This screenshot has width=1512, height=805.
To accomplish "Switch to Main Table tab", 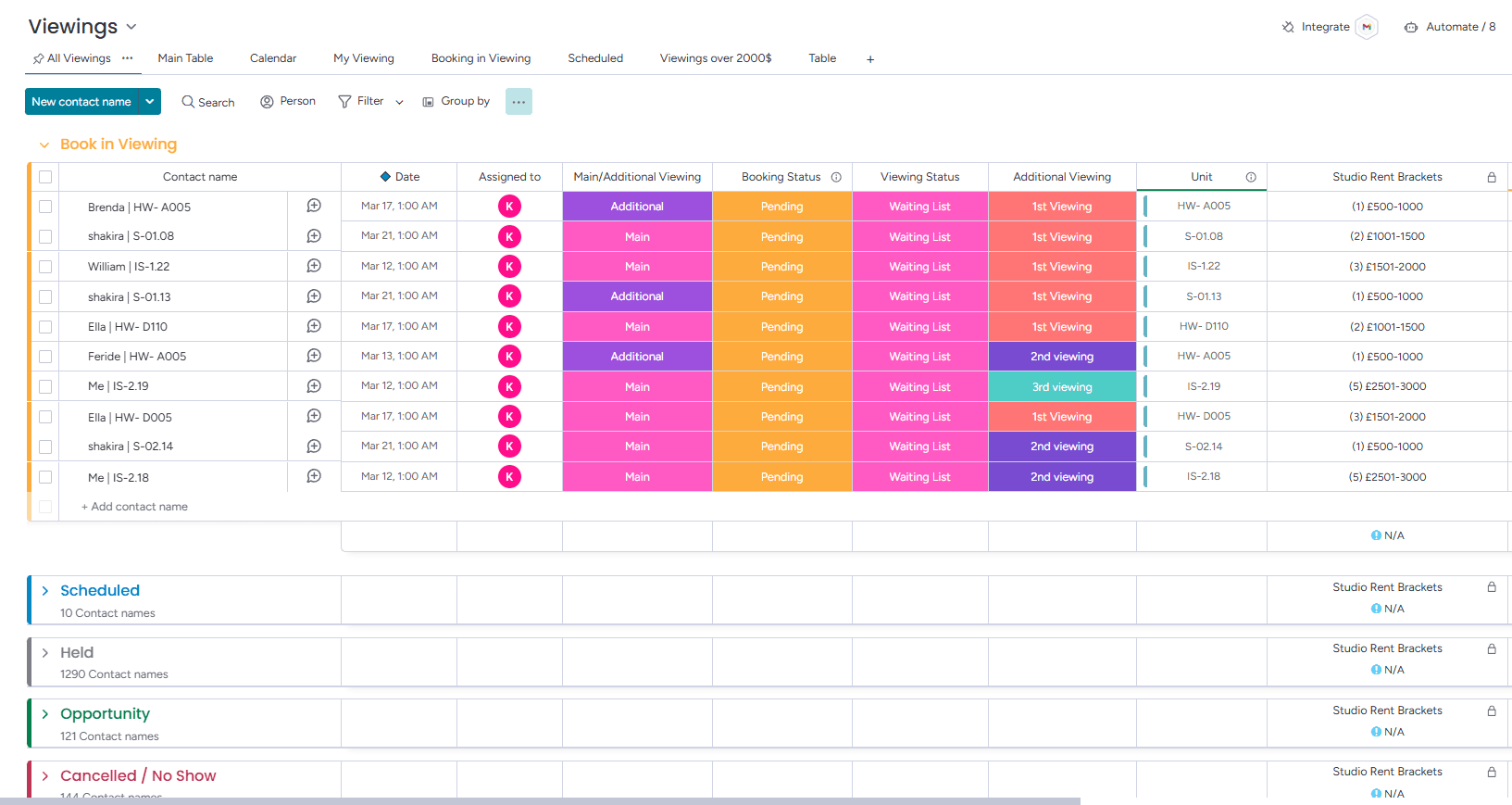I will click(x=185, y=57).
